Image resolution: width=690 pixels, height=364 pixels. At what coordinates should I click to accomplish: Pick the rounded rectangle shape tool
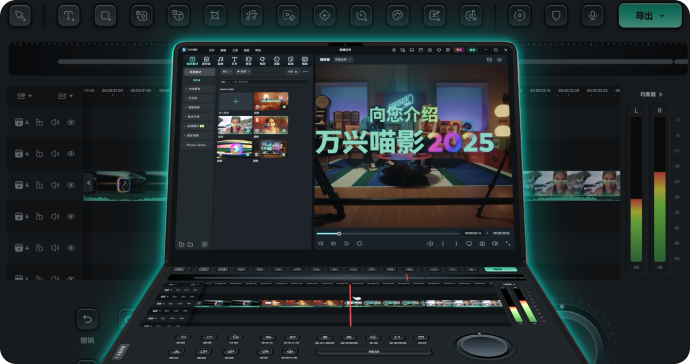pyautogui.click(x=105, y=16)
